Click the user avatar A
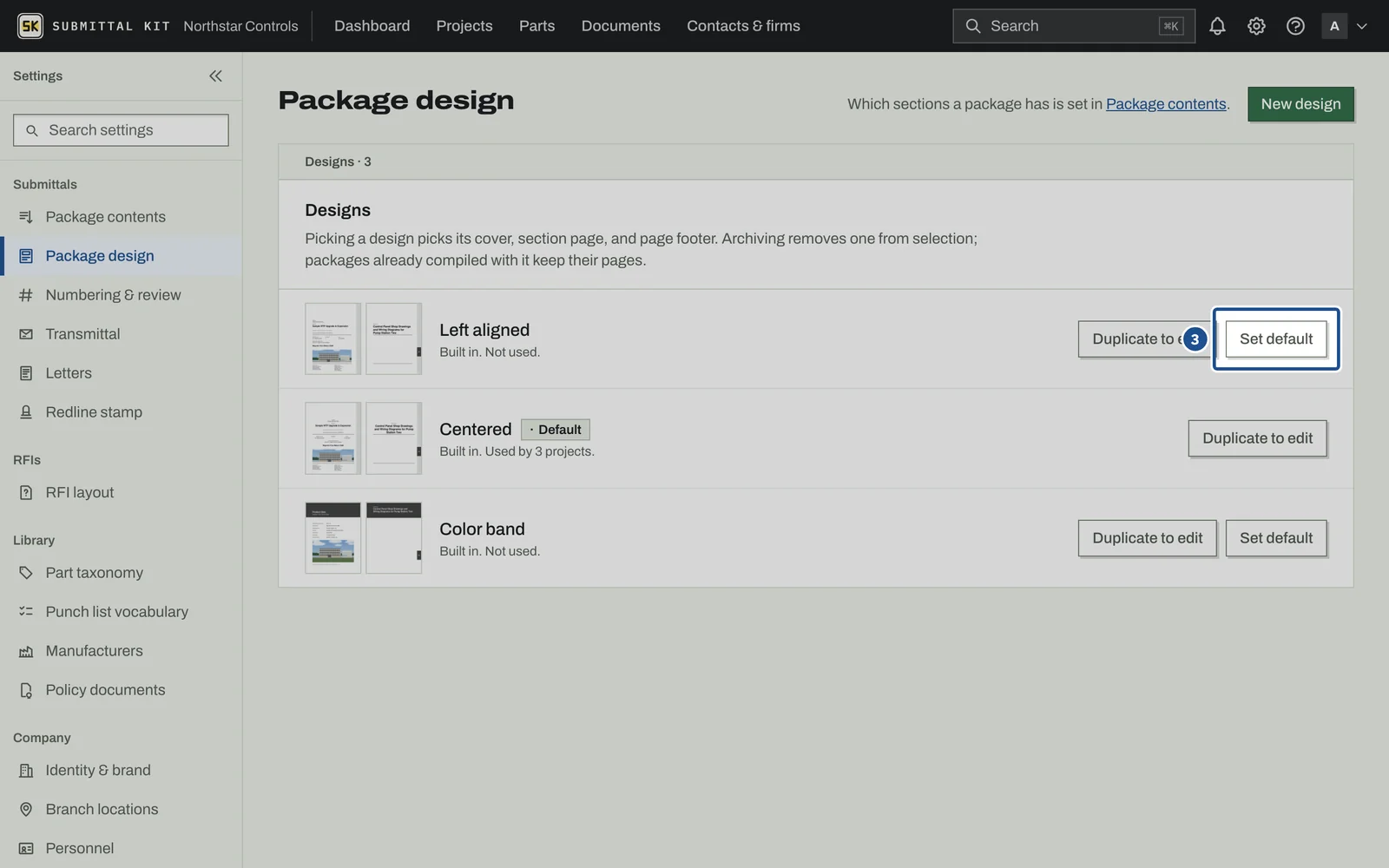The height and width of the screenshot is (868, 1389). 1334,26
